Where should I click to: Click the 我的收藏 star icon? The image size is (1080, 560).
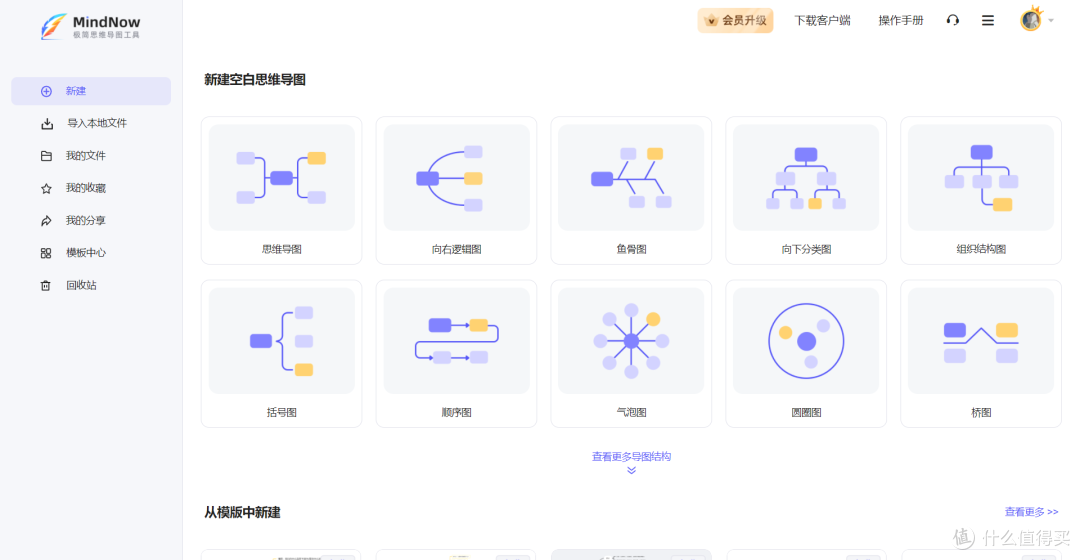46,188
